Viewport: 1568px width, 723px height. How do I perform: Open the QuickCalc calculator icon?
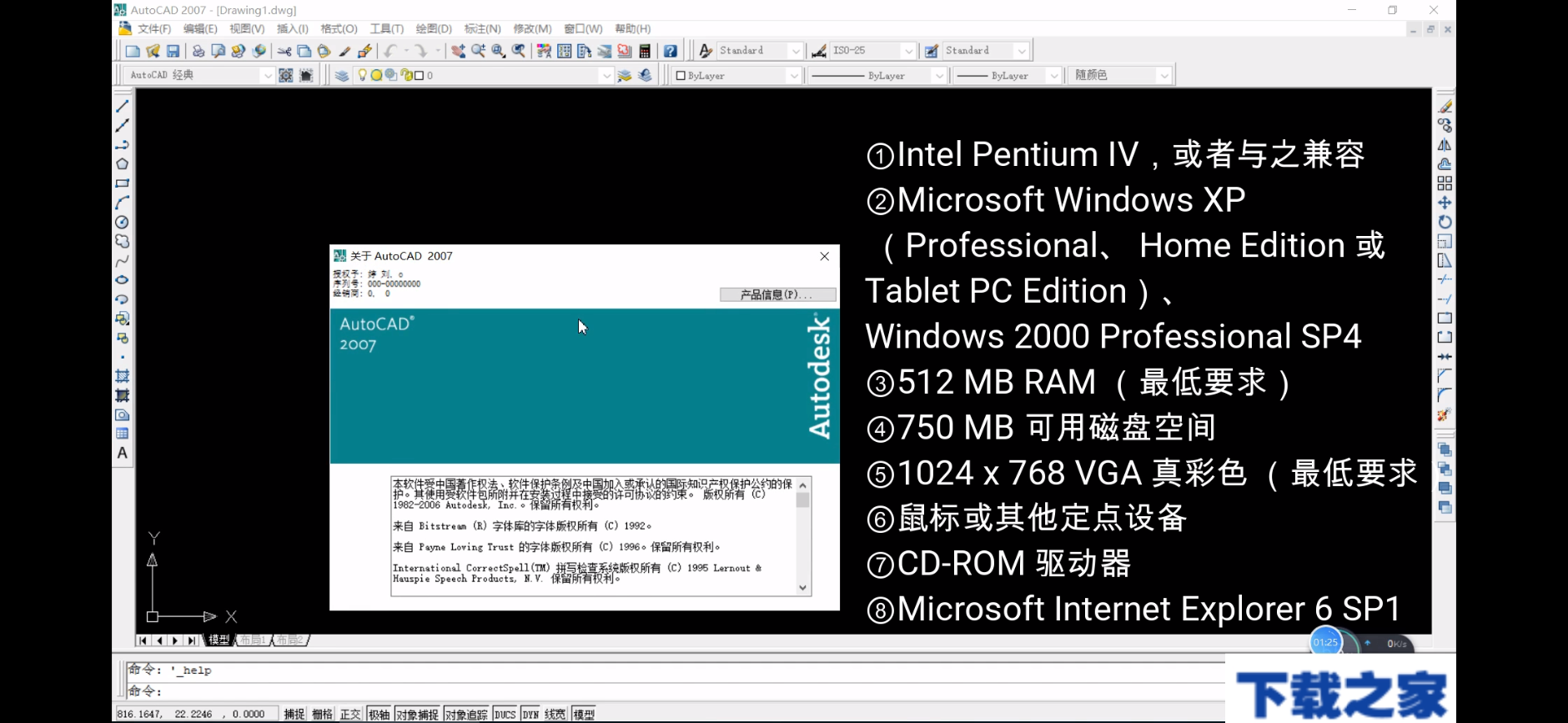point(645,51)
